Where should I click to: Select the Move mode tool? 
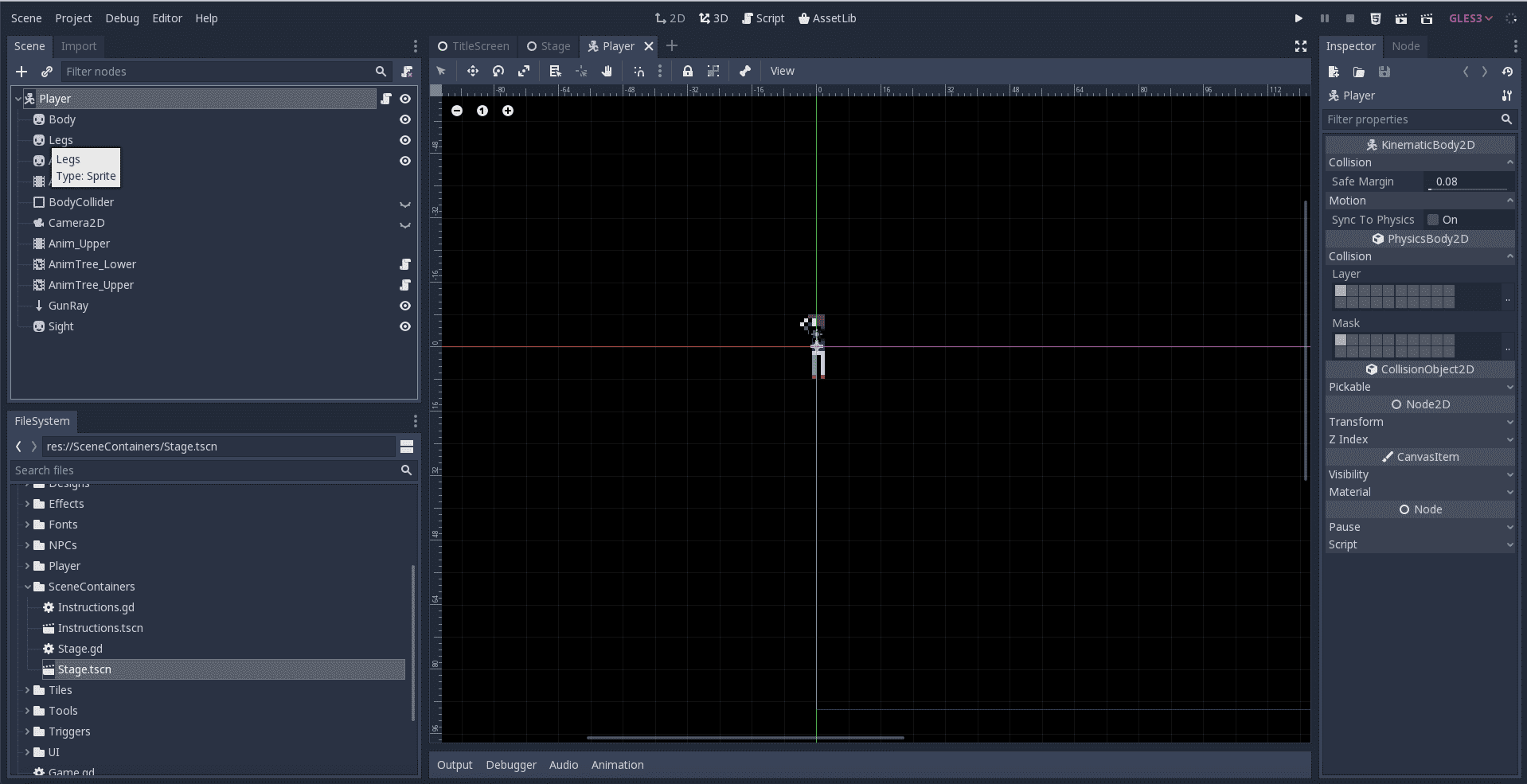pyautogui.click(x=472, y=71)
